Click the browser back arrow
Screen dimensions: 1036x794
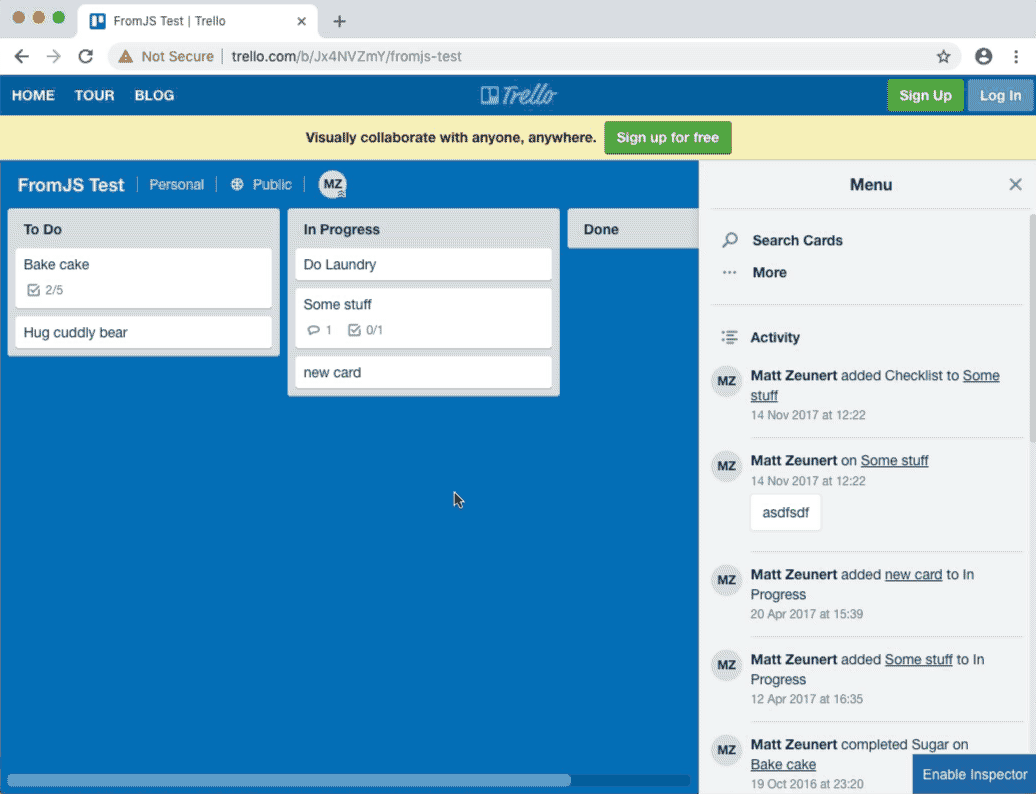22,56
